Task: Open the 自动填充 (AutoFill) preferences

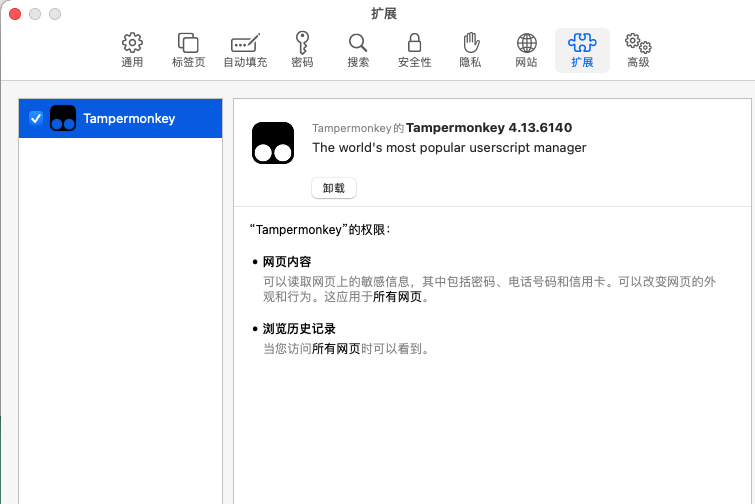Action: [x=245, y=50]
